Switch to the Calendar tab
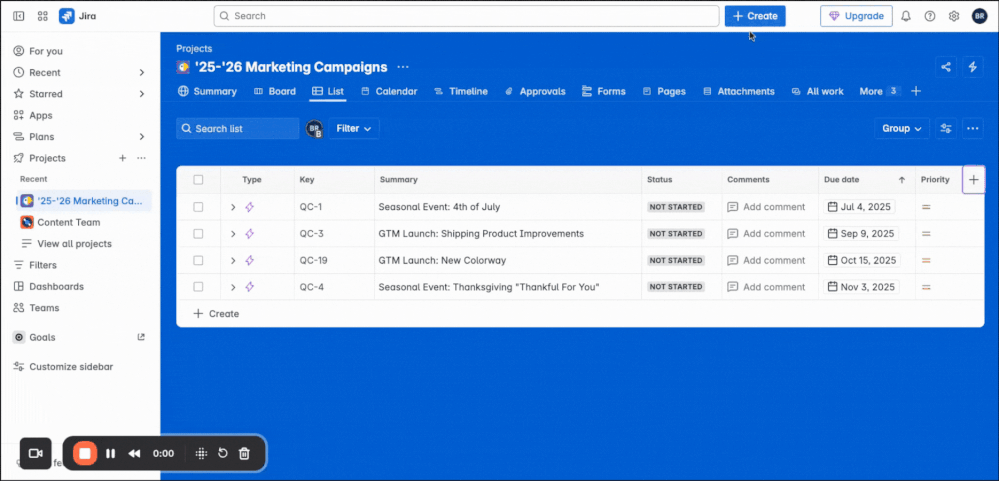This screenshot has width=999, height=481. [388, 91]
